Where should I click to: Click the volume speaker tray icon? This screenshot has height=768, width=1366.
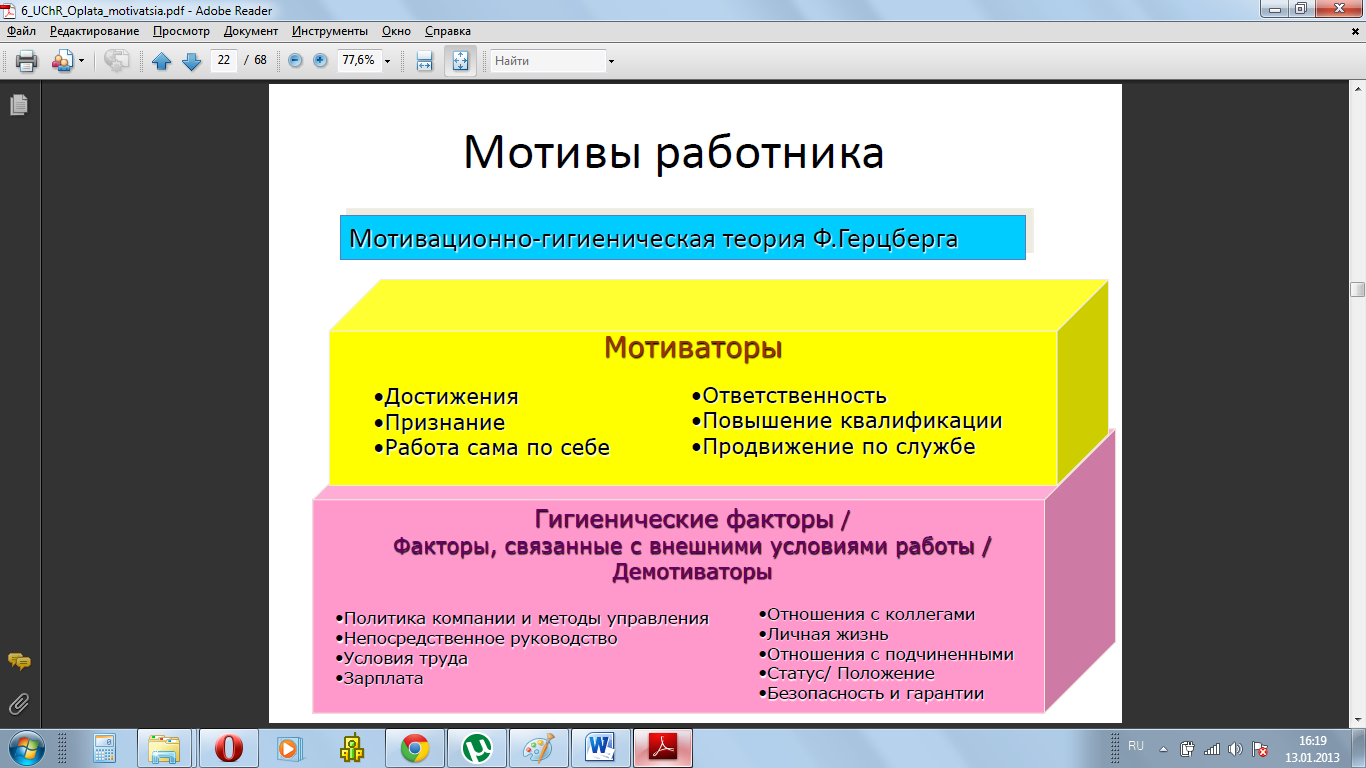click(x=1236, y=748)
